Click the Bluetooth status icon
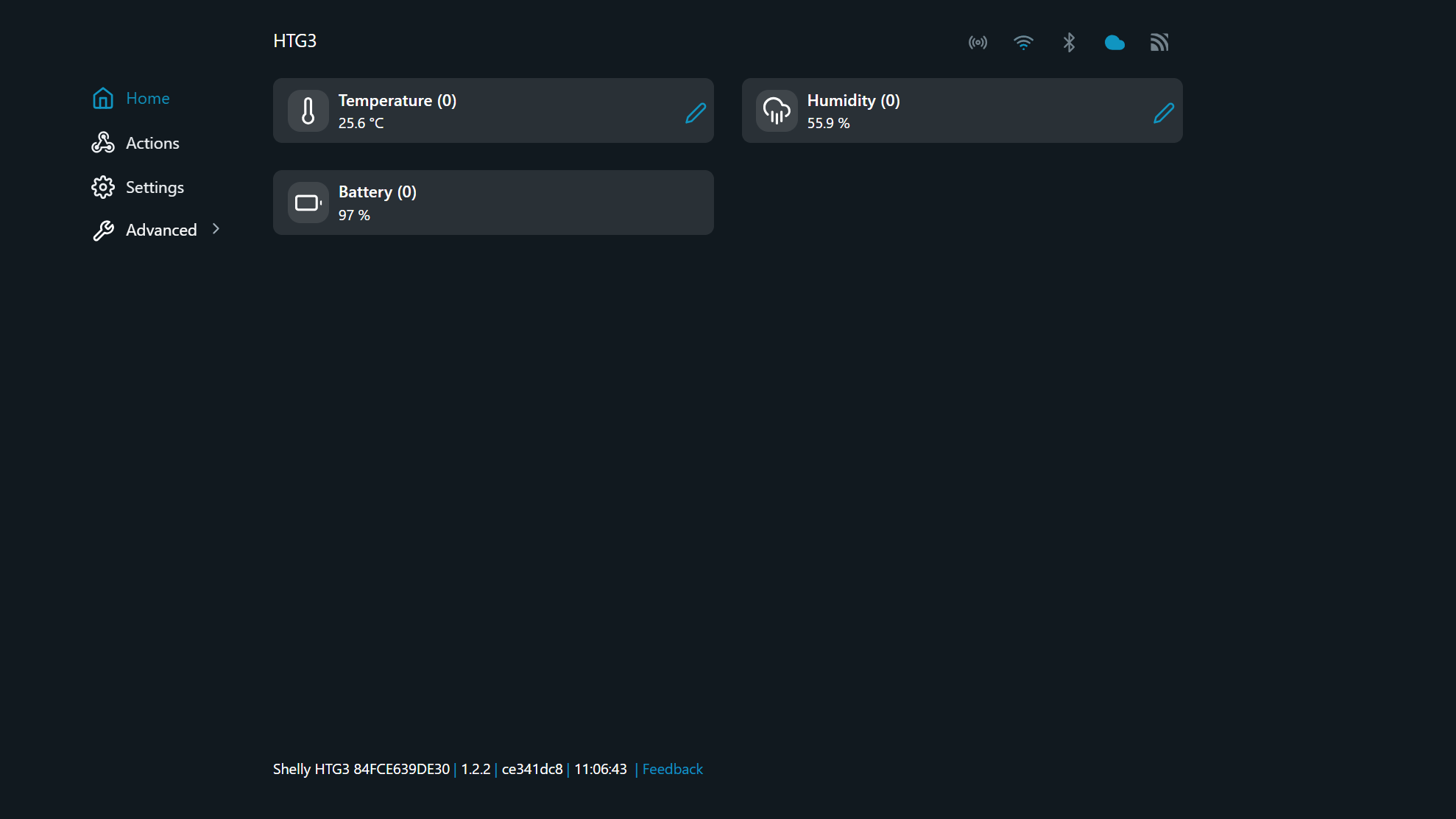The width and height of the screenshot is (1456, 819). pyautogui.click(x=1069, y=42)
